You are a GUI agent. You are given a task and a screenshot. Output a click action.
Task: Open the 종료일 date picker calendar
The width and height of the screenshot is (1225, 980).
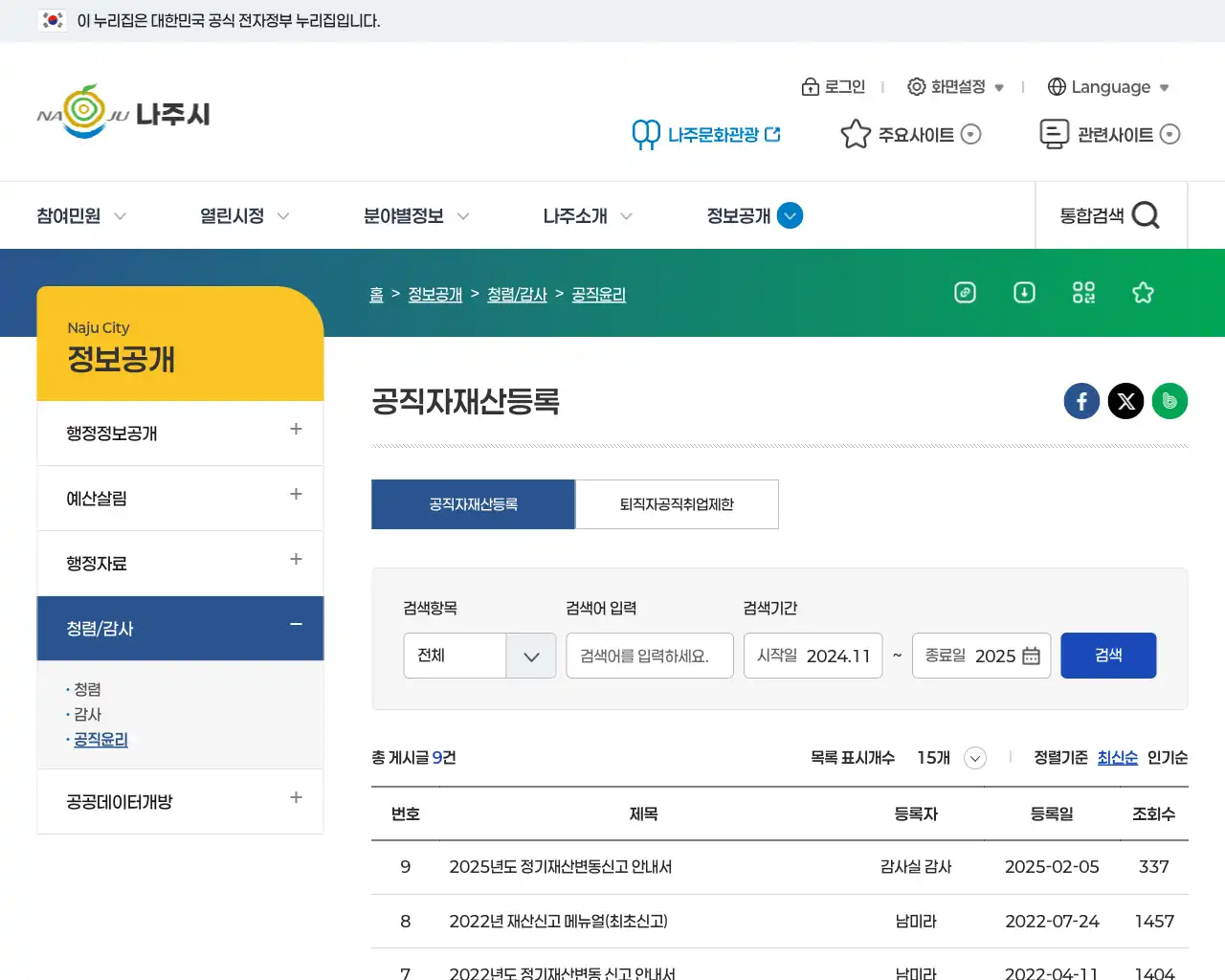click(x=1031, y=656)
